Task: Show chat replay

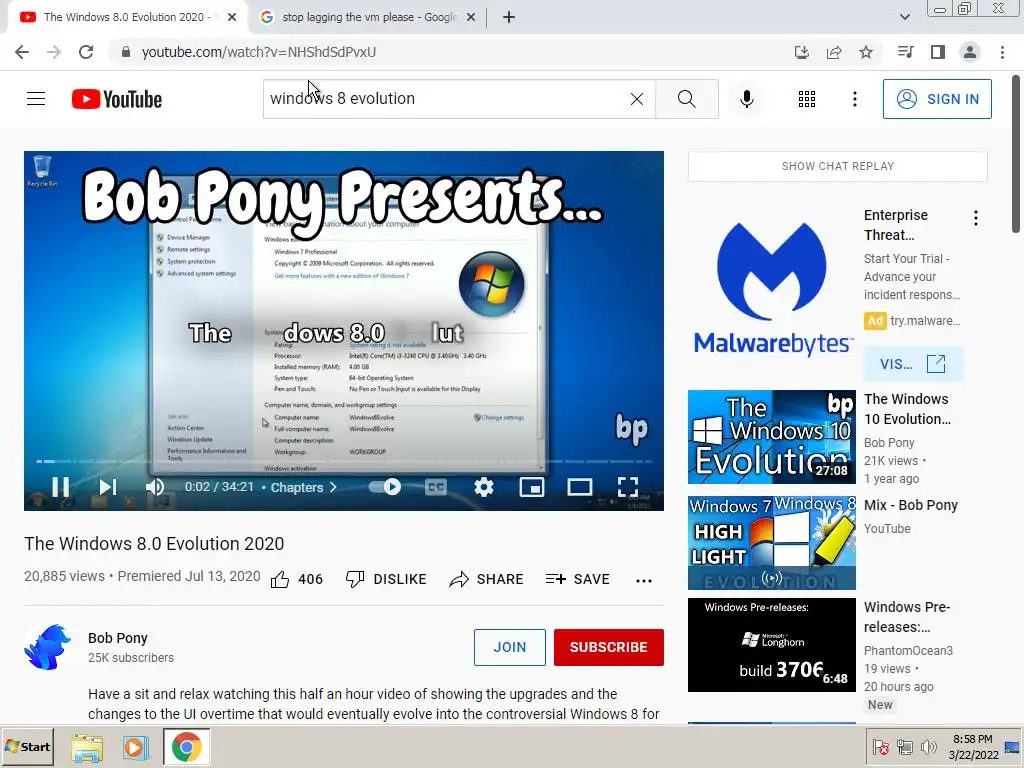Action: (837, 166)
